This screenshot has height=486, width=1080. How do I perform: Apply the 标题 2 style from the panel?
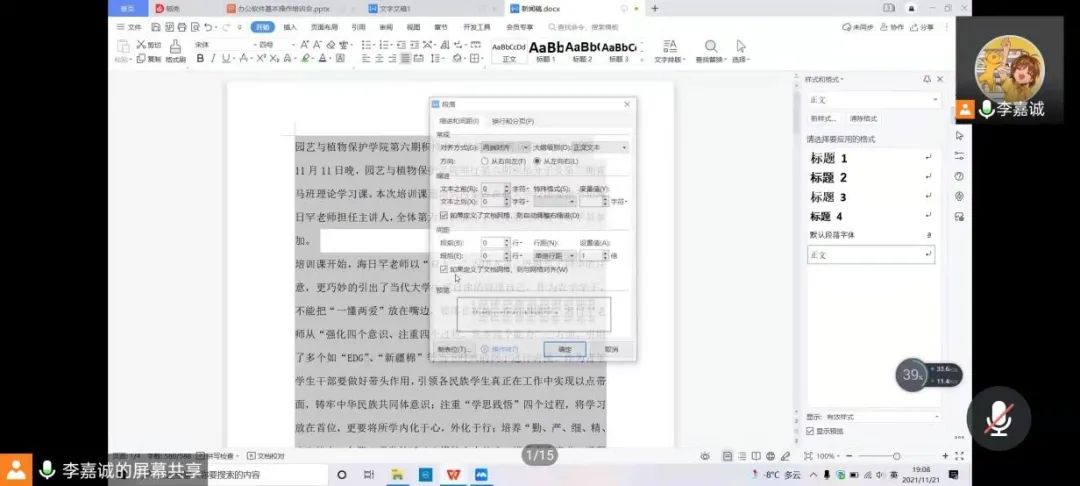(829, 177)
